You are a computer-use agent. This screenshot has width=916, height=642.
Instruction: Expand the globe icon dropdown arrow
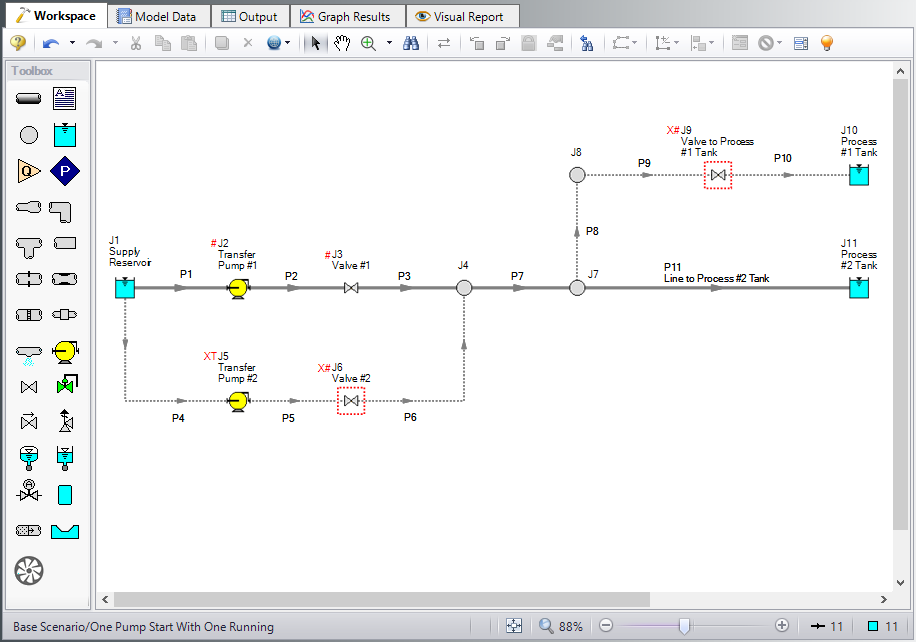coord(288,43)
